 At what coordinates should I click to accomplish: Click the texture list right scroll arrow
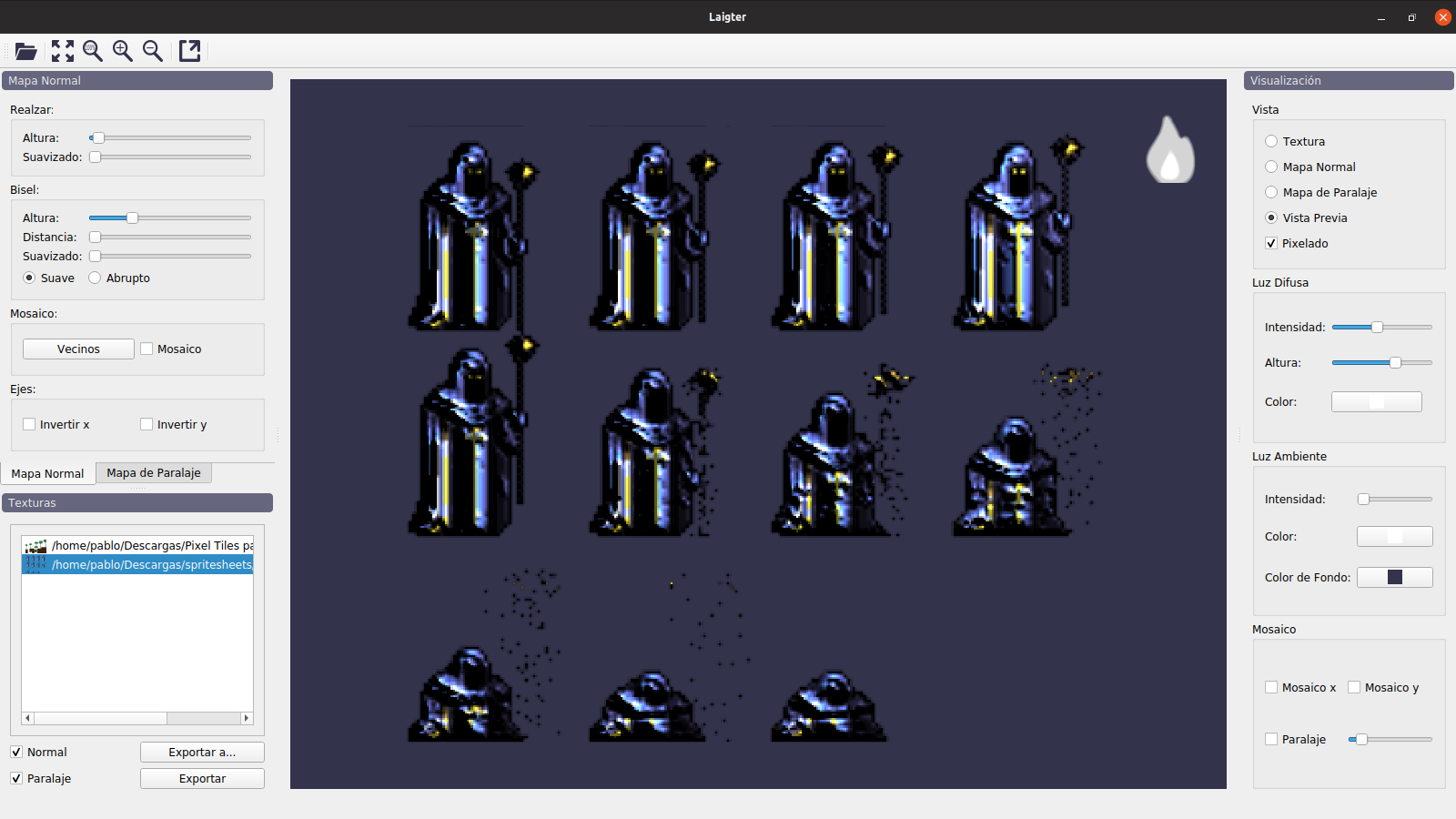pos(247,718)
